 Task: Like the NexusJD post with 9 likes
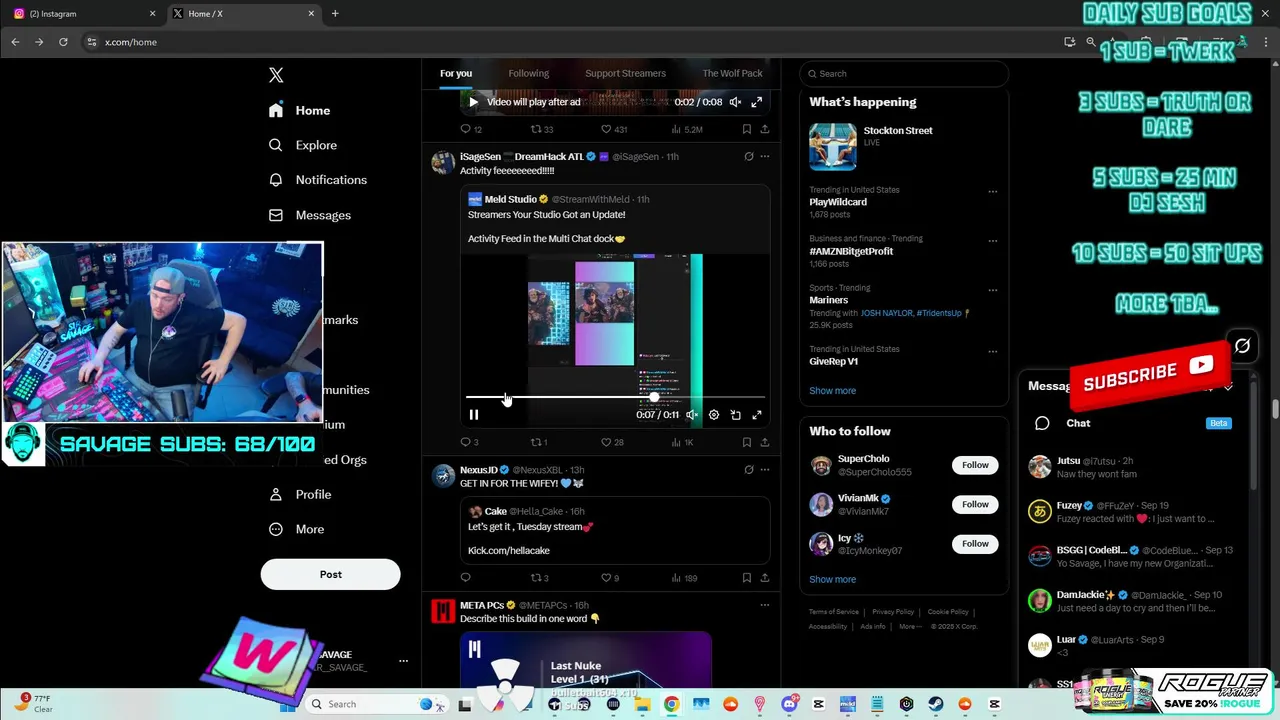610,578
